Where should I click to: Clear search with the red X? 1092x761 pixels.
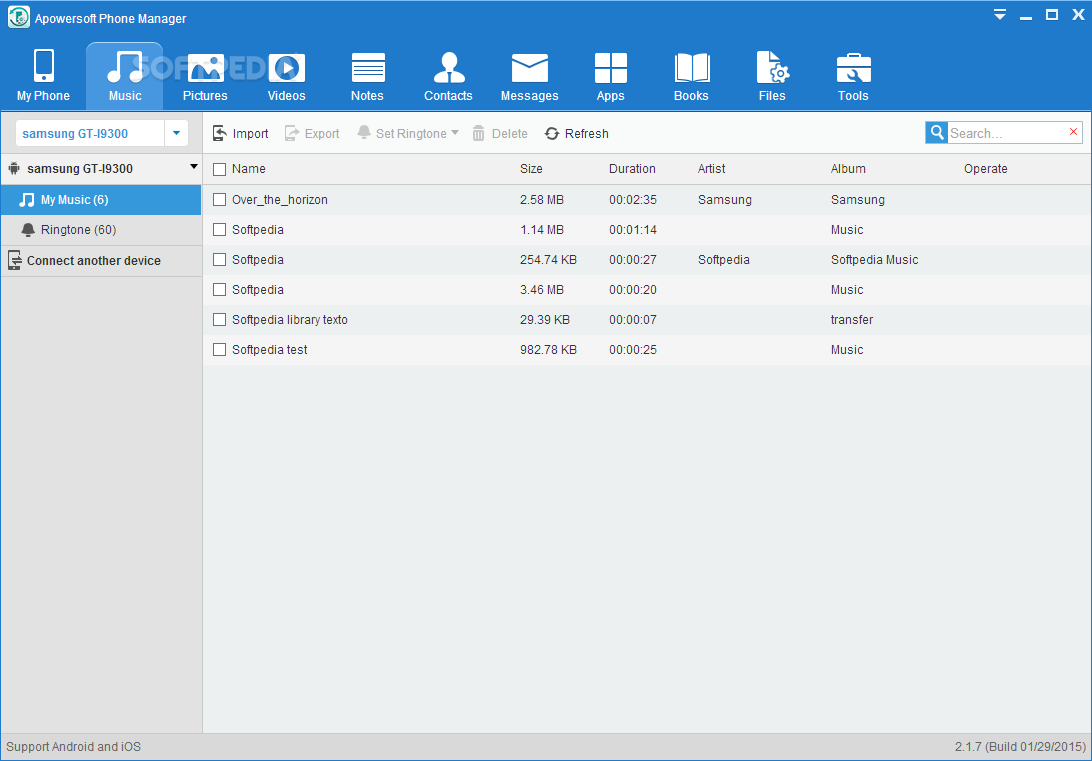point(1073,132)
